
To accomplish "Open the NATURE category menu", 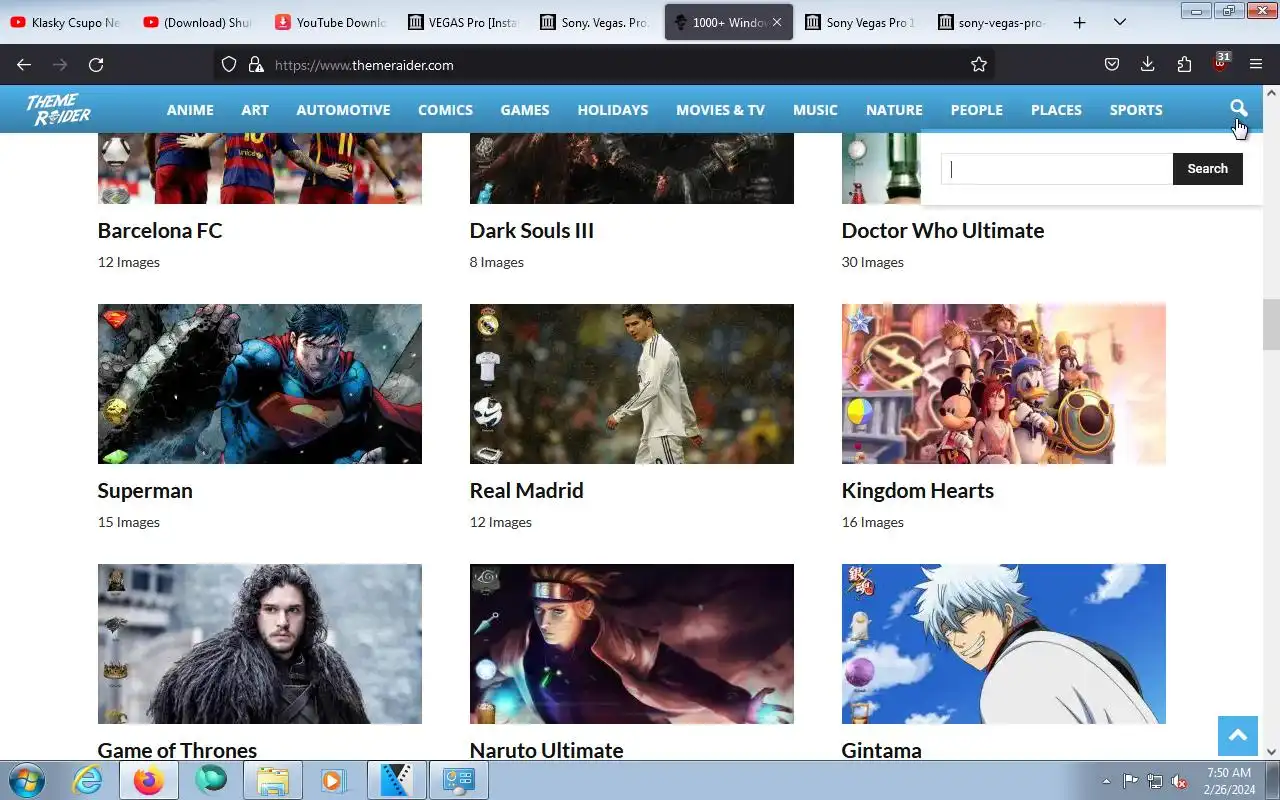I will point(894,110).
